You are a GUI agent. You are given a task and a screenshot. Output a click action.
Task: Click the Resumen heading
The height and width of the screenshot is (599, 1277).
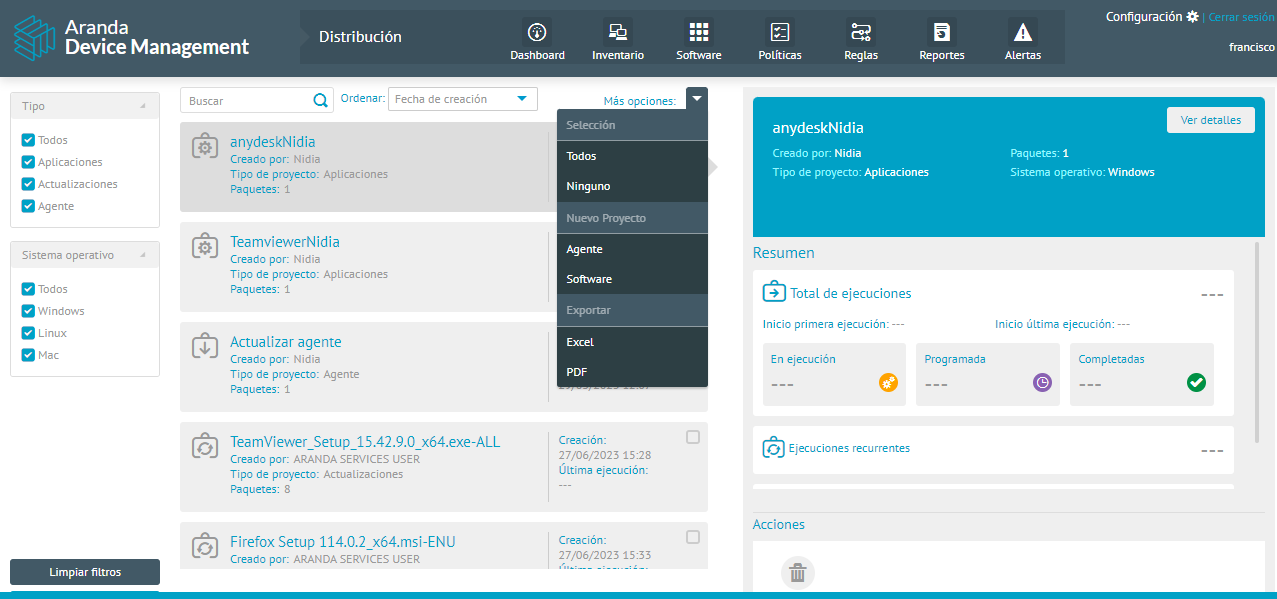(x=784, y=253)
